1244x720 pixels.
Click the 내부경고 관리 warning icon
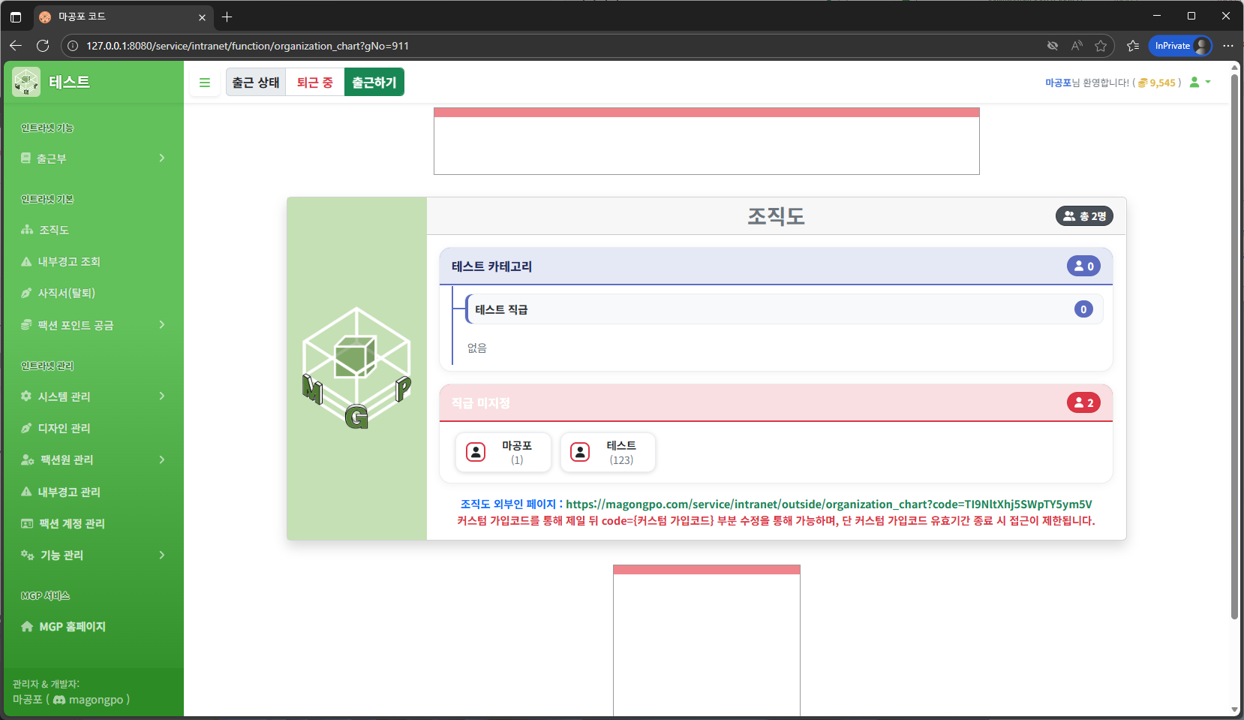27,492
